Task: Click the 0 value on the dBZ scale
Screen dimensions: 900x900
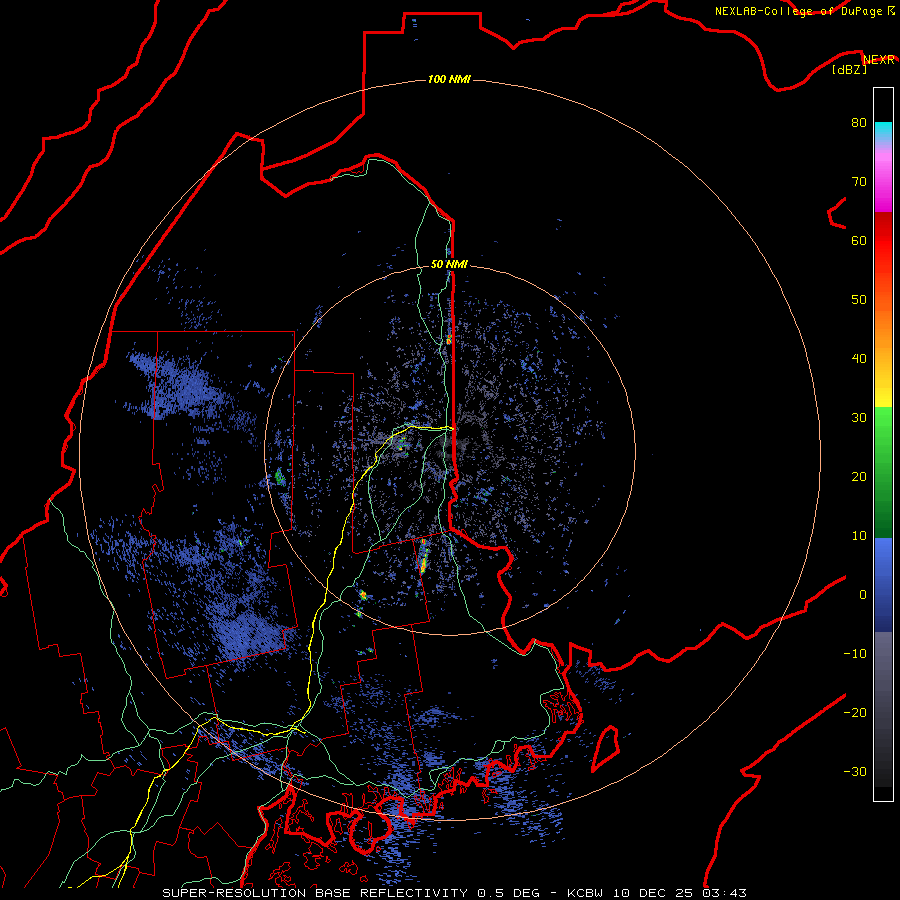Action: [x=863, y=595]
